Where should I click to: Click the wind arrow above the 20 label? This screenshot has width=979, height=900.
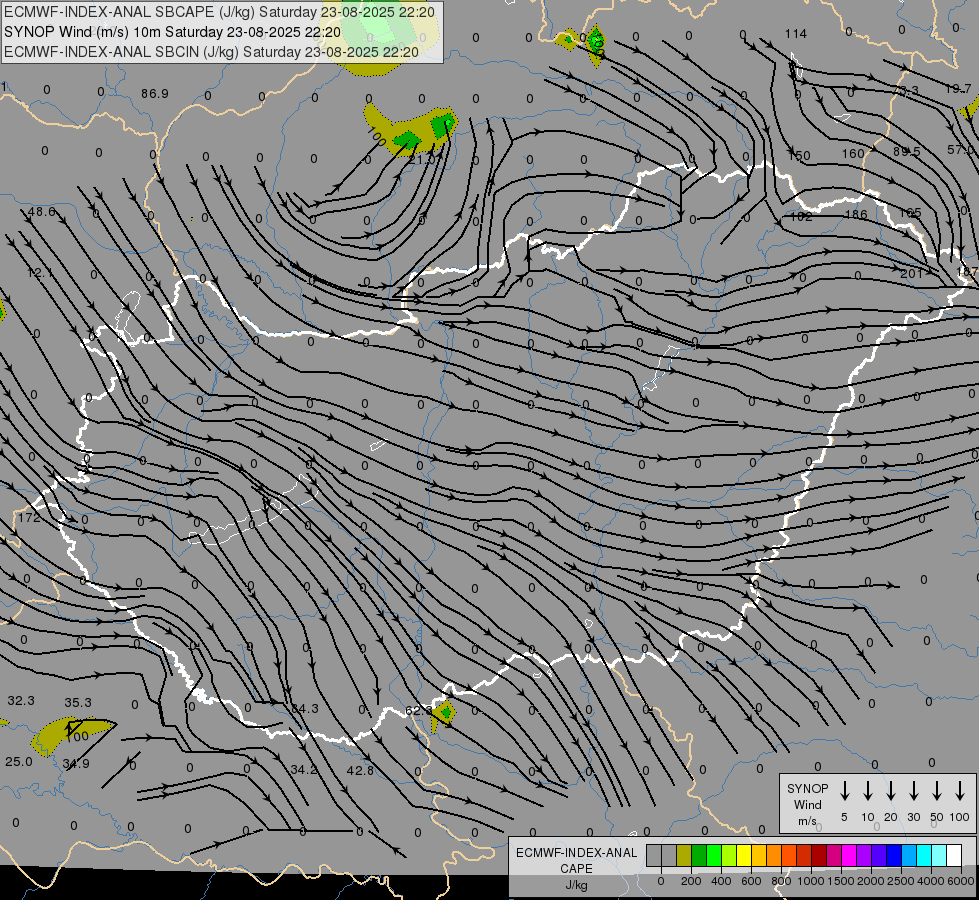891,791
